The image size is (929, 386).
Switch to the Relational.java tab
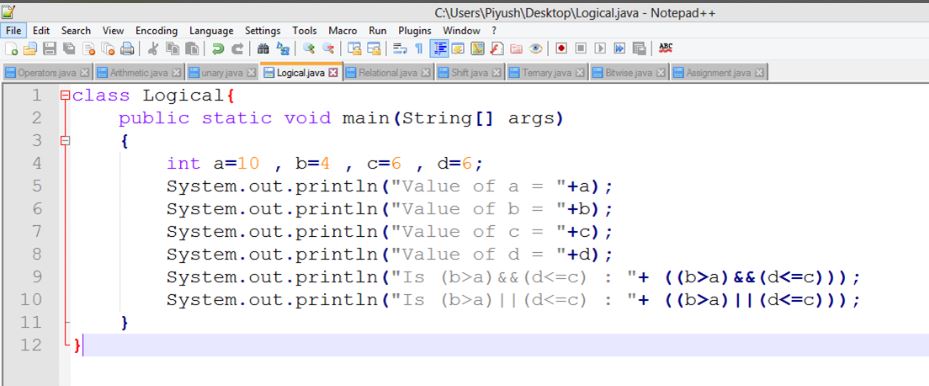(389, 73)
